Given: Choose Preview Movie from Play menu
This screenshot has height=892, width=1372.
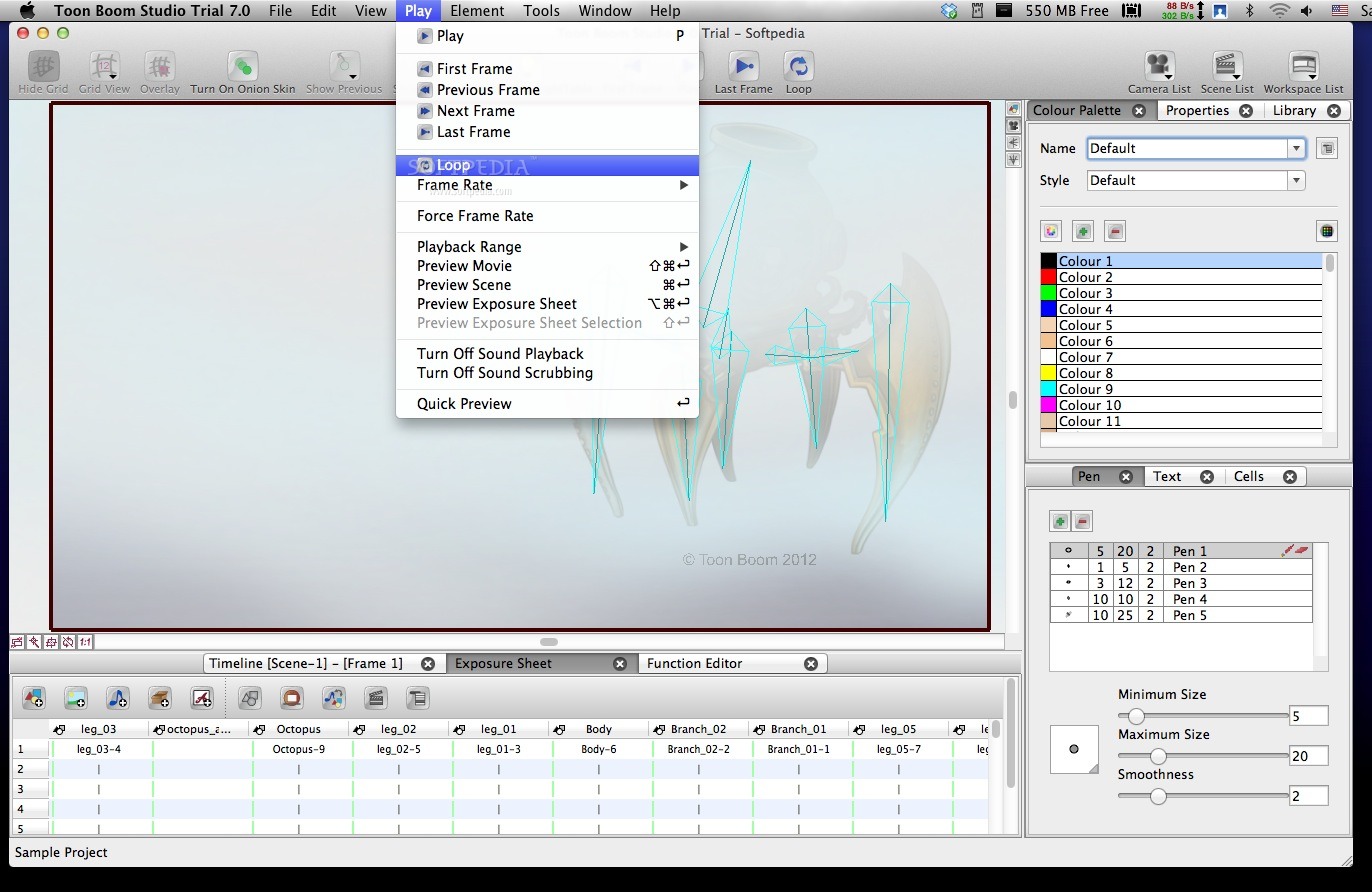Looking at the screenshot, I should pos(547,266).
